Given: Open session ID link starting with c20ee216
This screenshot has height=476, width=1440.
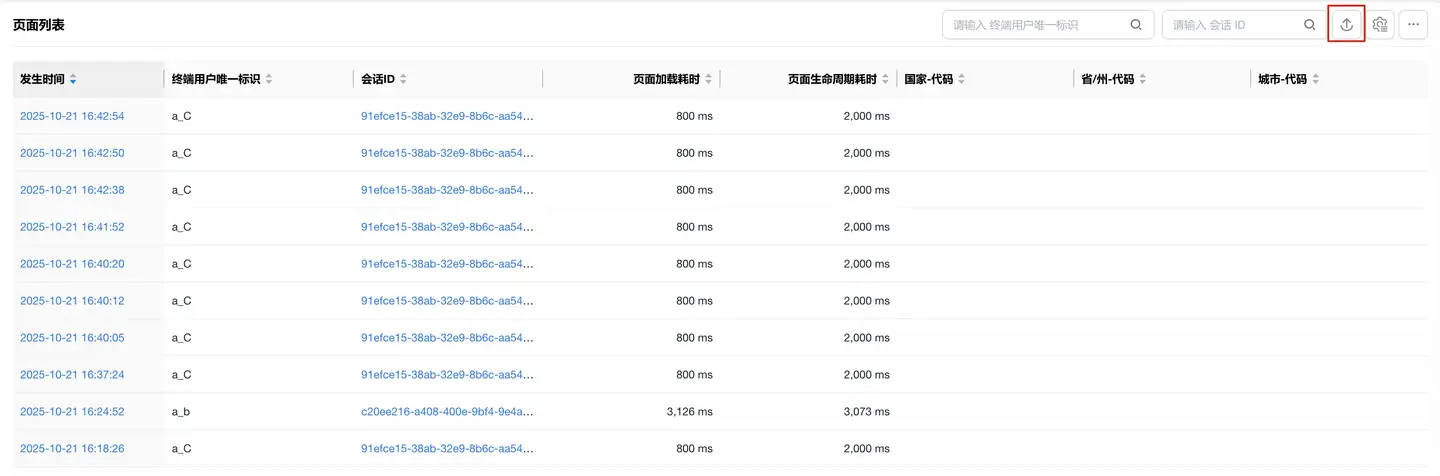Looking at the screenshot, I should 447,412.
